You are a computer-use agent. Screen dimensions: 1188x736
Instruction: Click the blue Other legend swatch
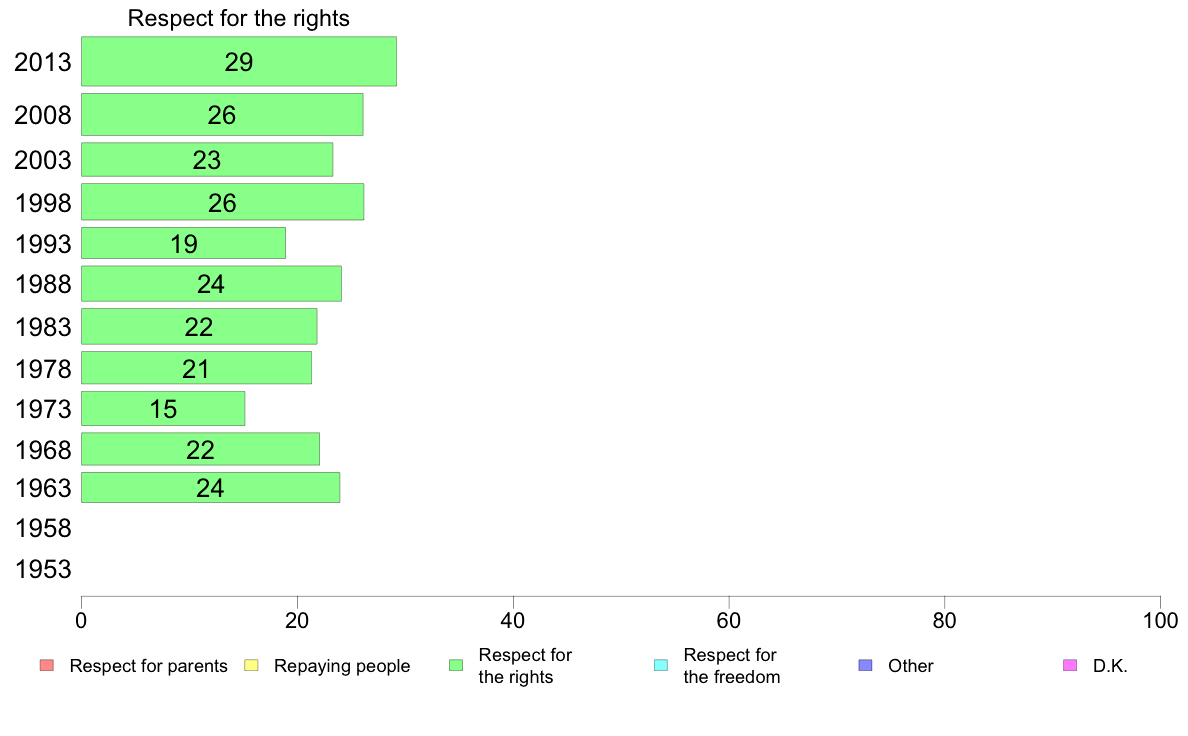click(865, 666)
